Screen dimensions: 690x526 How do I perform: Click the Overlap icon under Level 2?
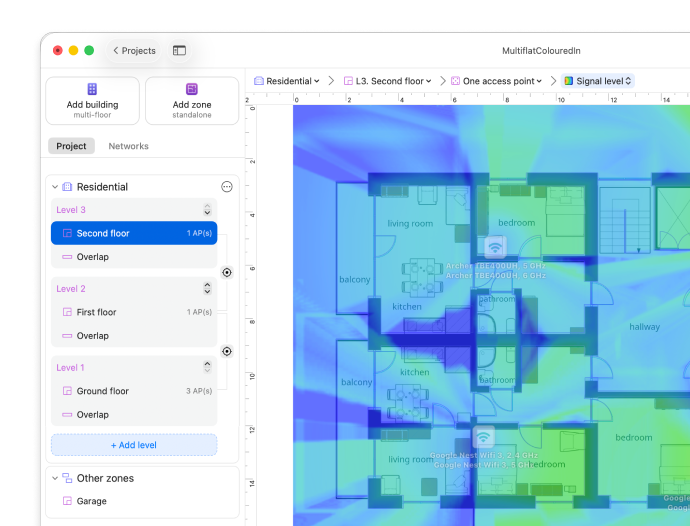click(67, 335)
